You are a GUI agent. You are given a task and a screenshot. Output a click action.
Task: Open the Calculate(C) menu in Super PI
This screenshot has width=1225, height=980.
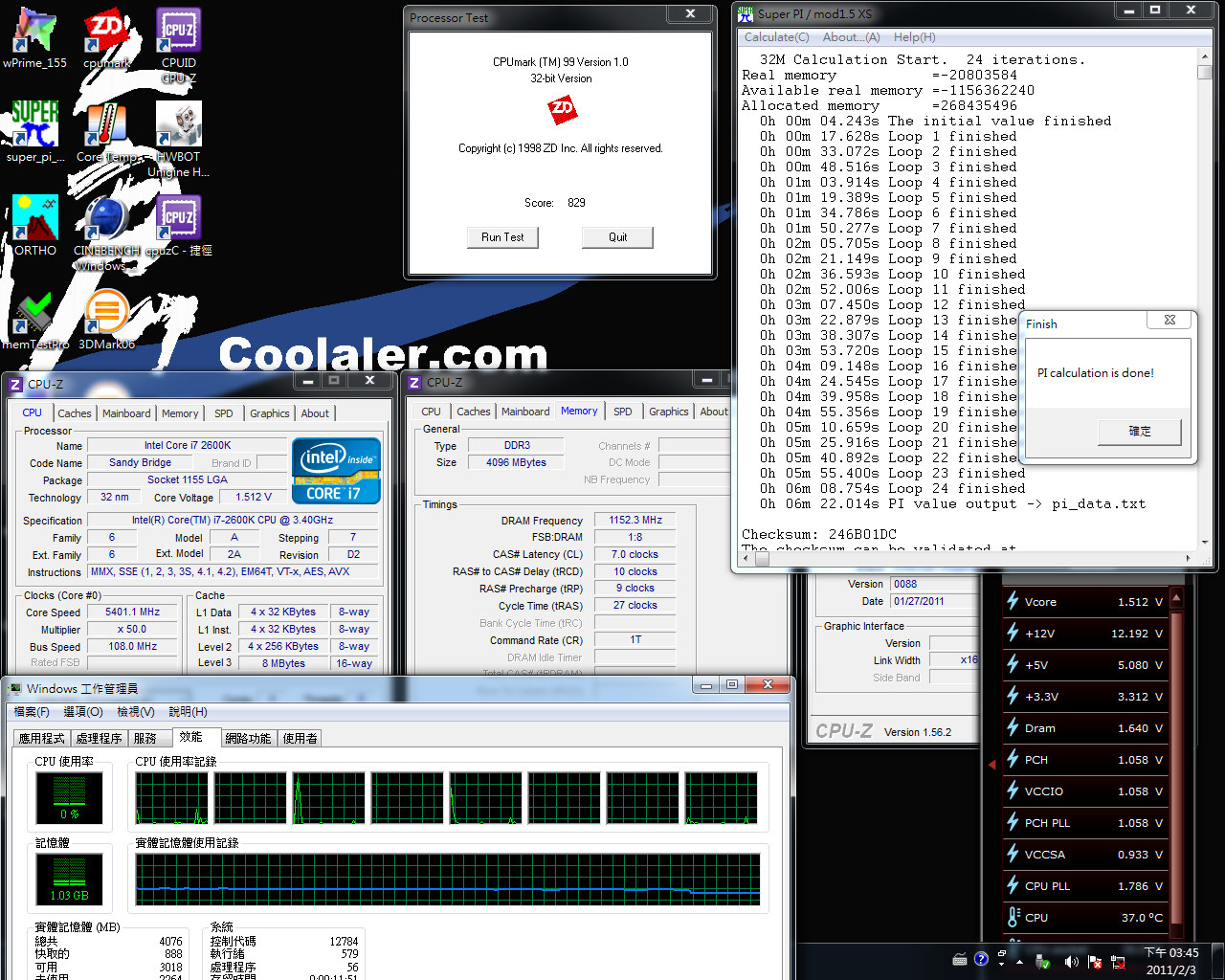(776, 37)
